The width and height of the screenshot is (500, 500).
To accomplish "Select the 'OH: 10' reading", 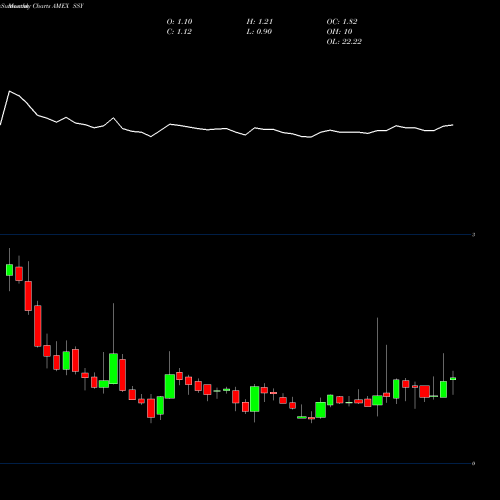I will 339,32.
